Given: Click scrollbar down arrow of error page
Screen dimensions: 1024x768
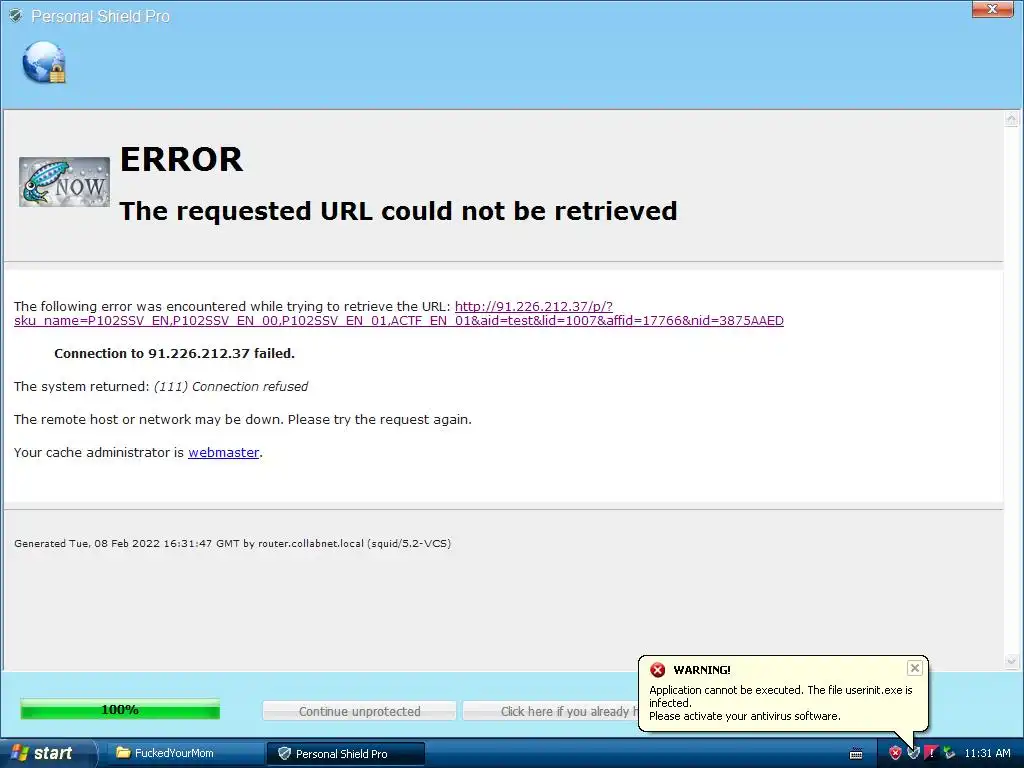Looking at the screenshot, I should pos(1011,661).
